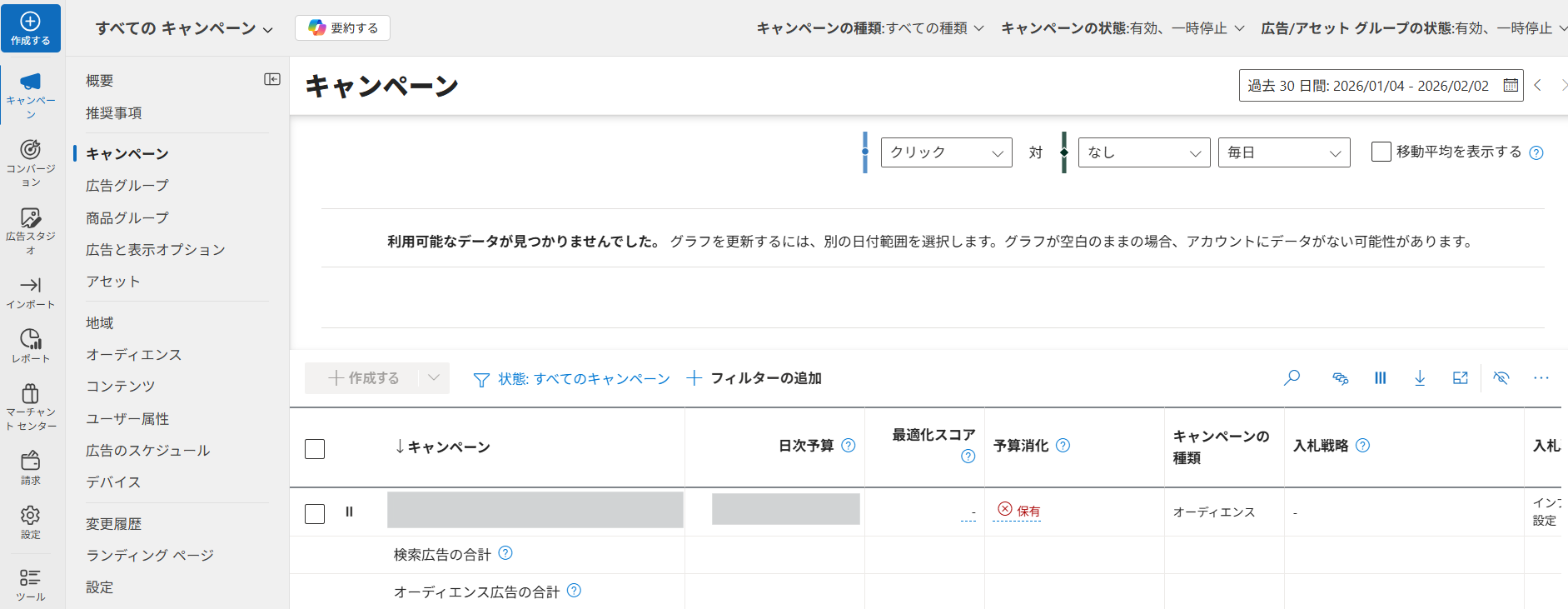This screenshot has width=1568, height=609.
Task: Expand the すべてのキャンペーン selector
Action: point(184,28)
